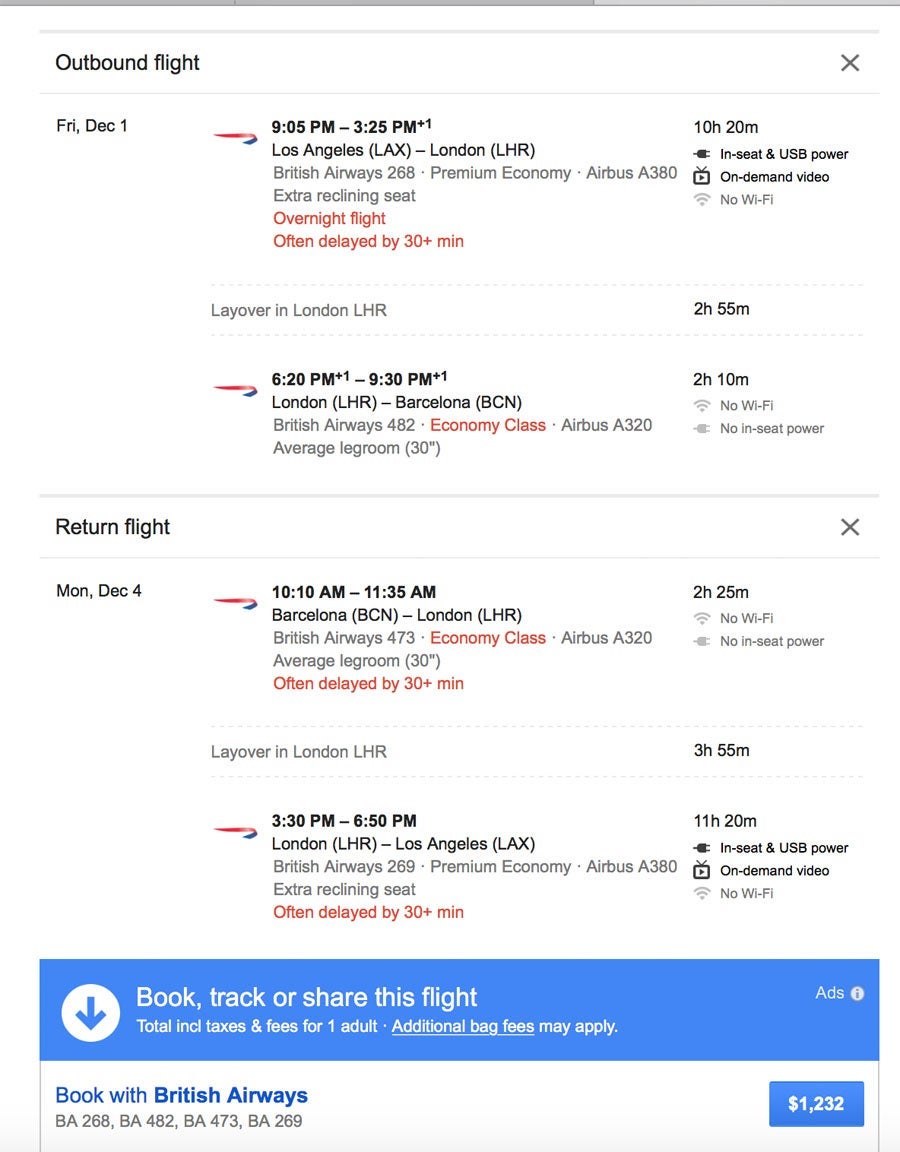Click Book, track or share this flight
Image resolution: width=900 pixels, height=1152 pixels.
tap(306, 997)
